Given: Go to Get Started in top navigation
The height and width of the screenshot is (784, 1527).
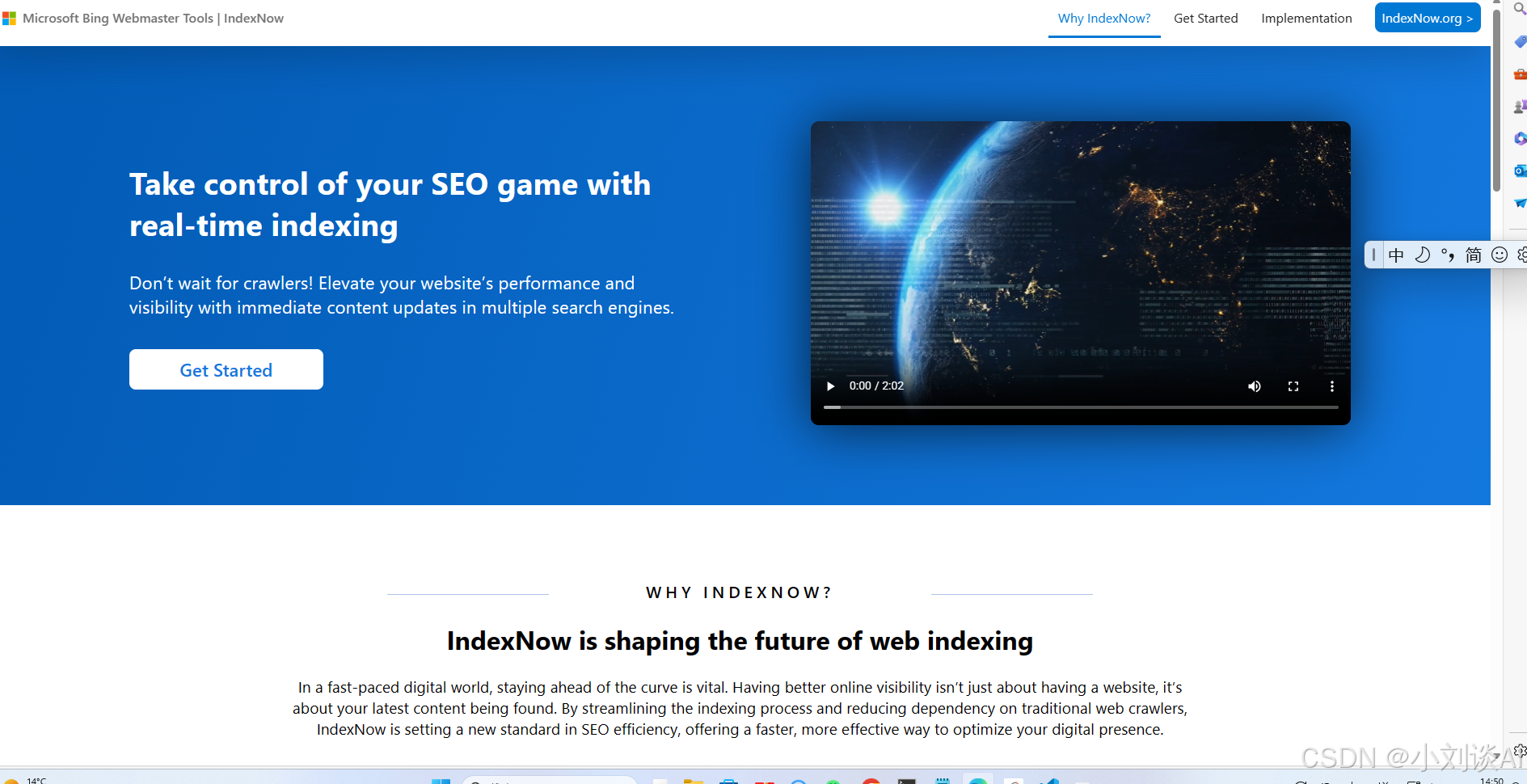Looking at the screenshot, I should pos(1205,19).
